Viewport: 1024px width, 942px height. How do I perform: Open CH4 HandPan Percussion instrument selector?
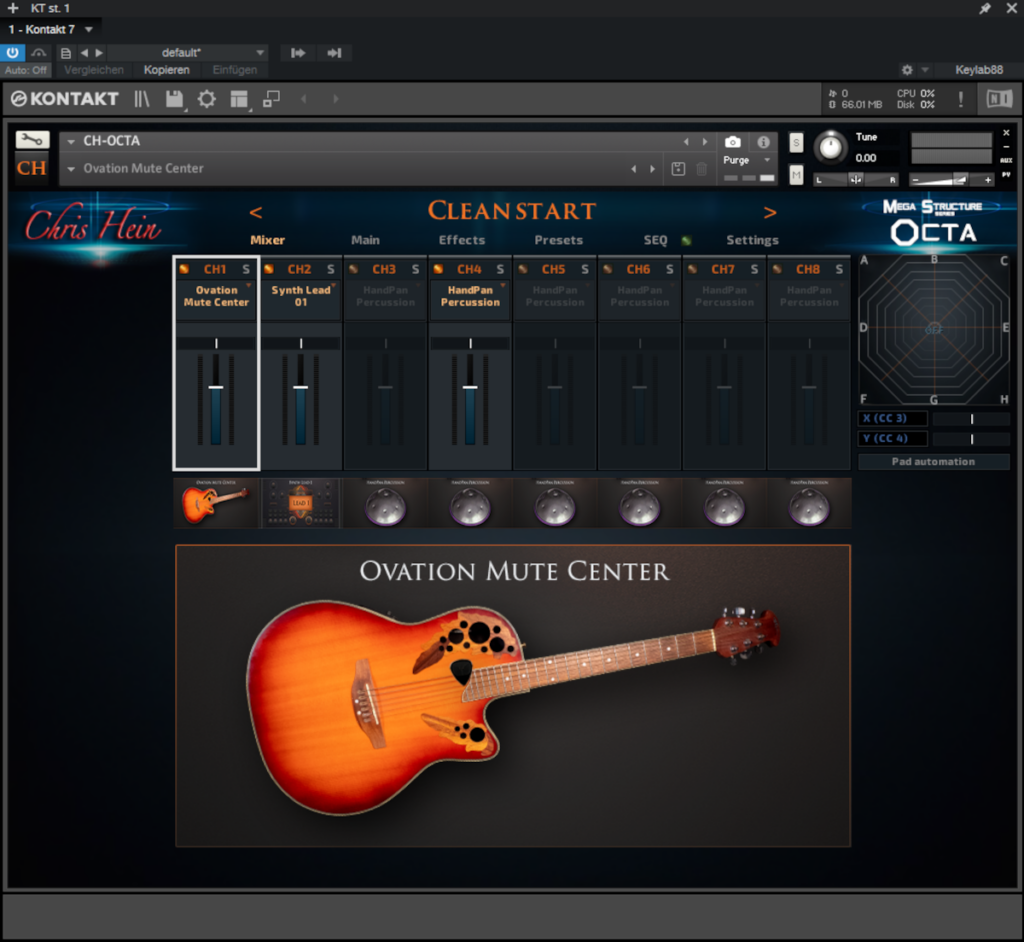tap(470, 296)
